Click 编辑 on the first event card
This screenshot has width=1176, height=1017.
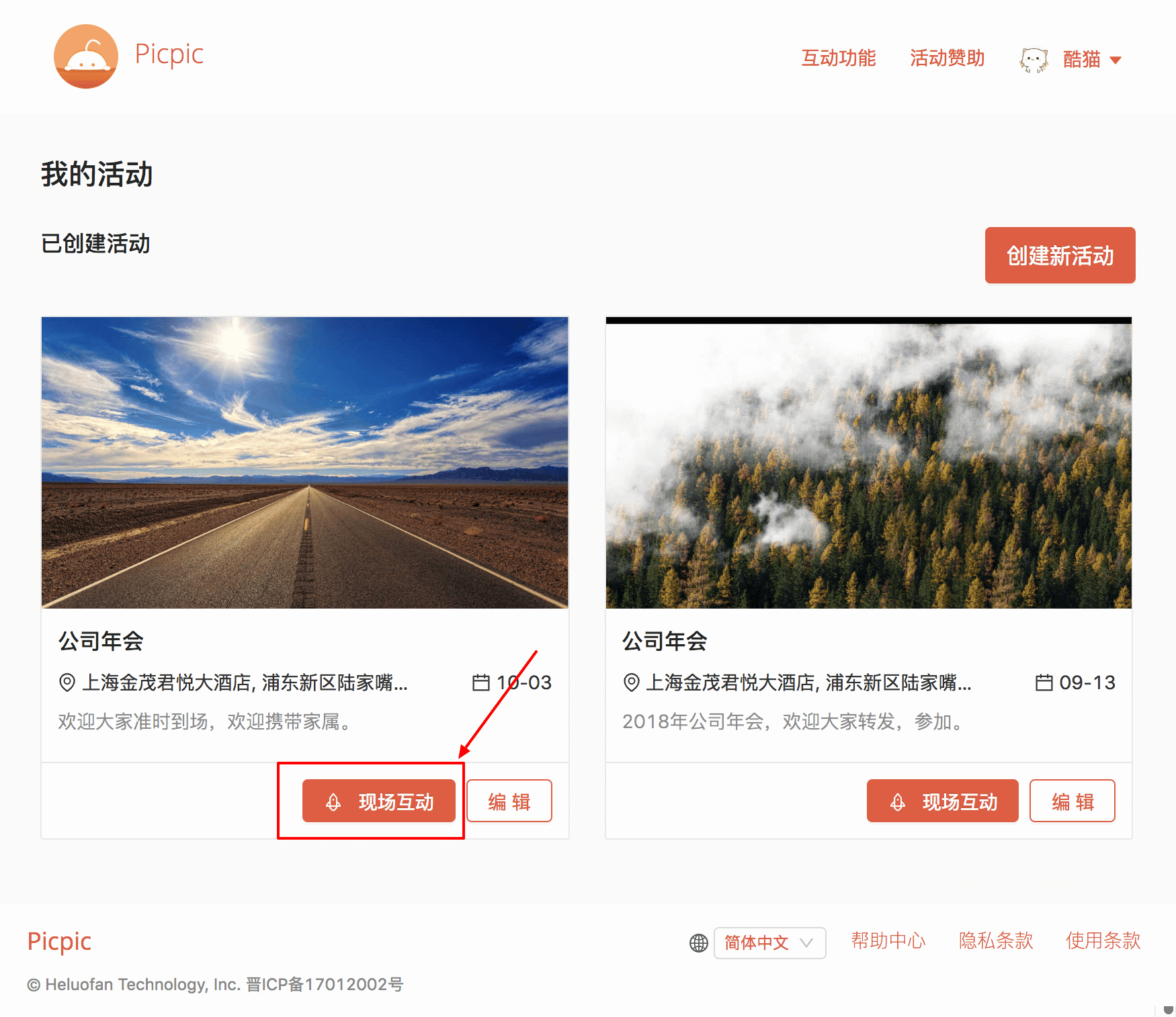click(x=509, y=801)
